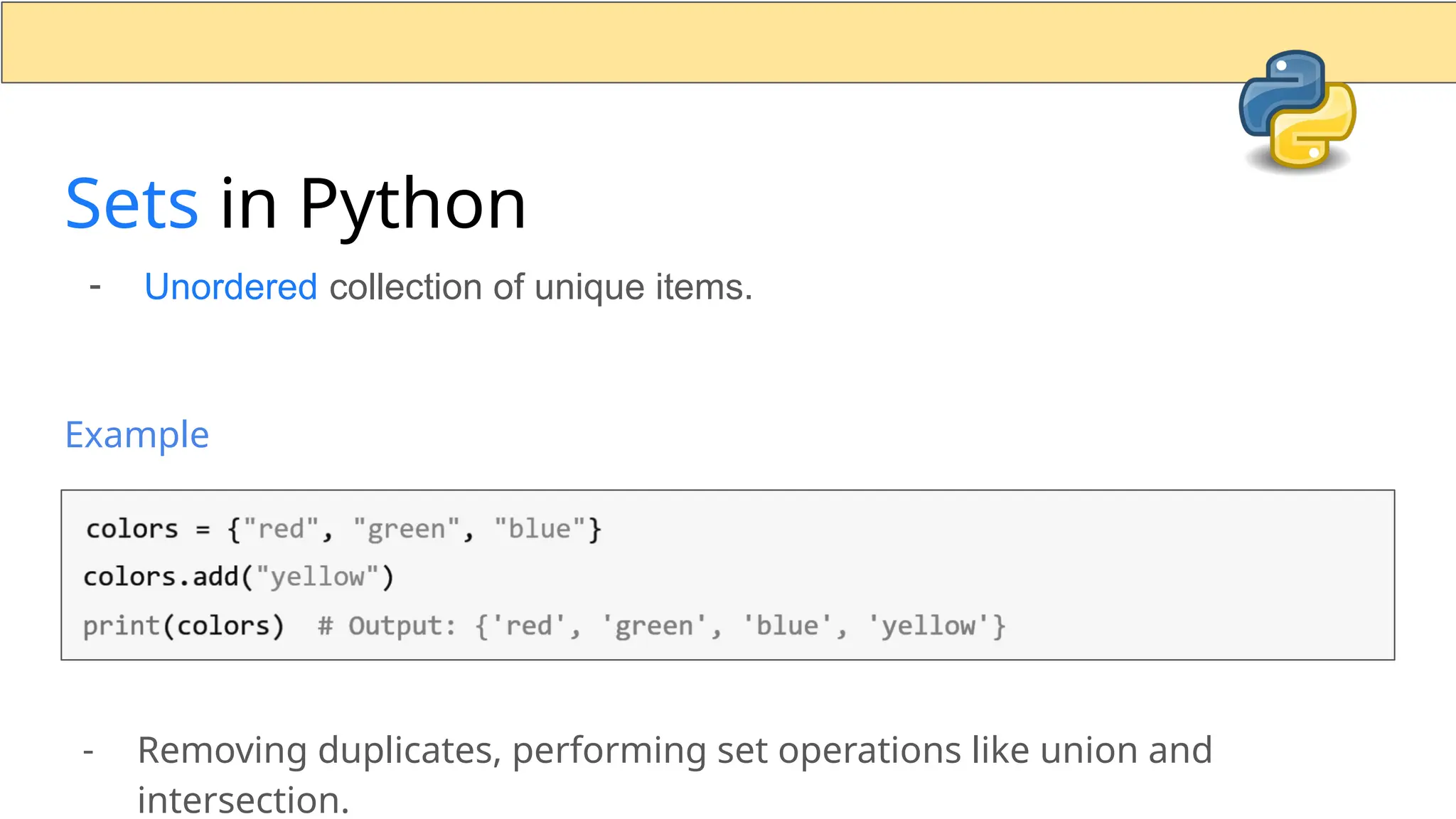This screenshot has height=819, width=1456.
Task: Click the print(colors) statement
Action: pos(183,626)
